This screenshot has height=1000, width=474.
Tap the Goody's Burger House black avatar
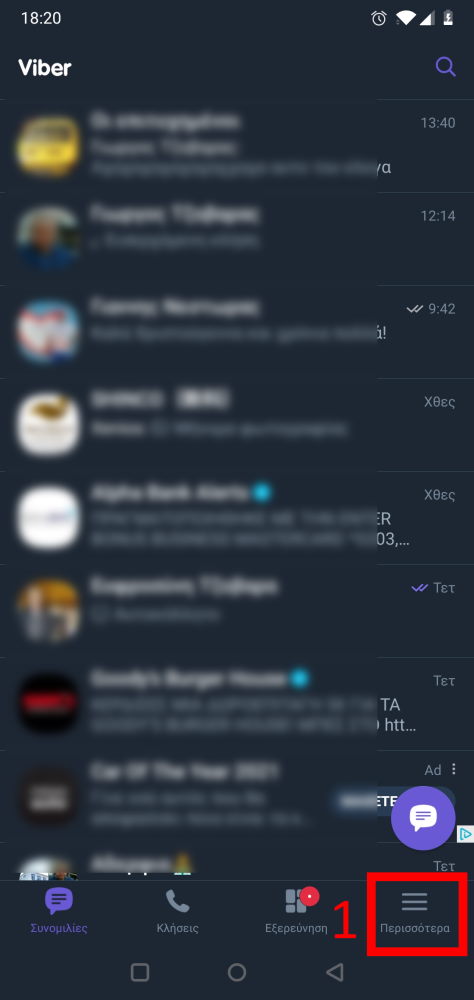(x=48, y=703)
